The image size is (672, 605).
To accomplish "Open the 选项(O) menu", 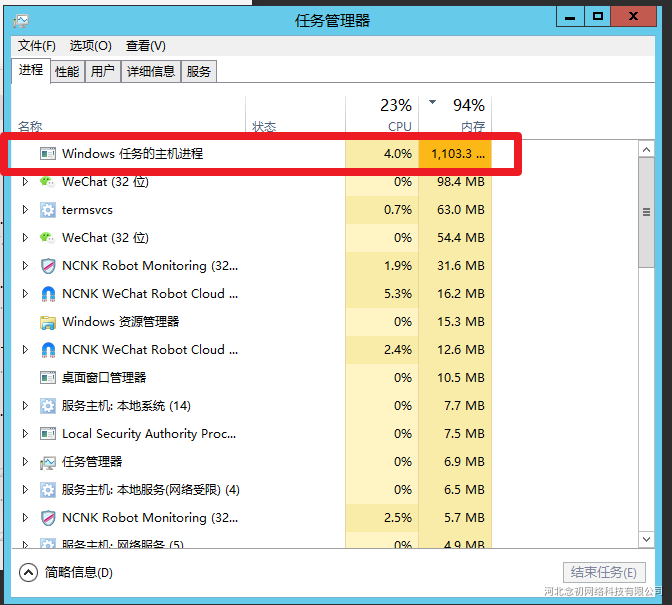I will pos(90,45).
